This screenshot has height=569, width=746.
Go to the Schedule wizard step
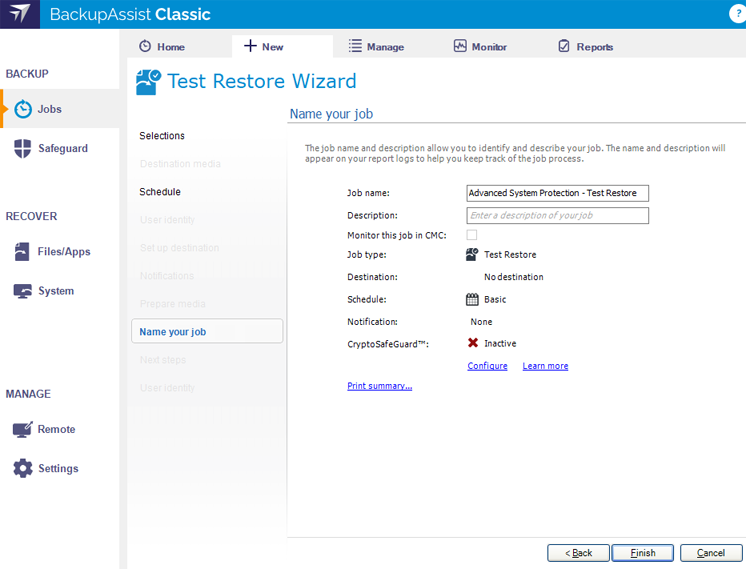pos(160,192)
